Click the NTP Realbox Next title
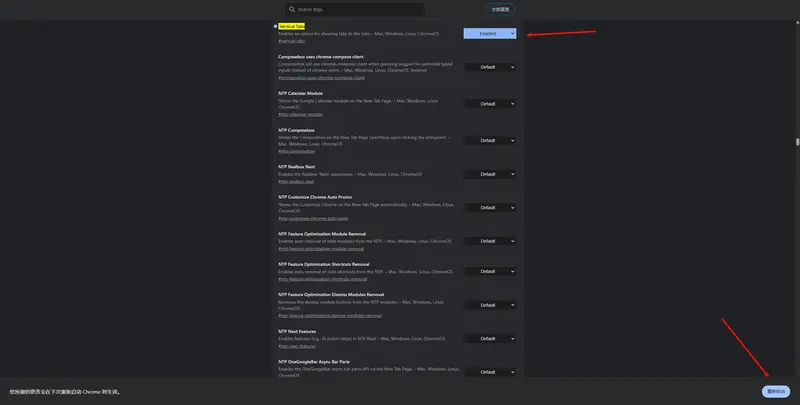Image resolution: width=800 pixels, height=405 pixels. [x=296, y=167]
